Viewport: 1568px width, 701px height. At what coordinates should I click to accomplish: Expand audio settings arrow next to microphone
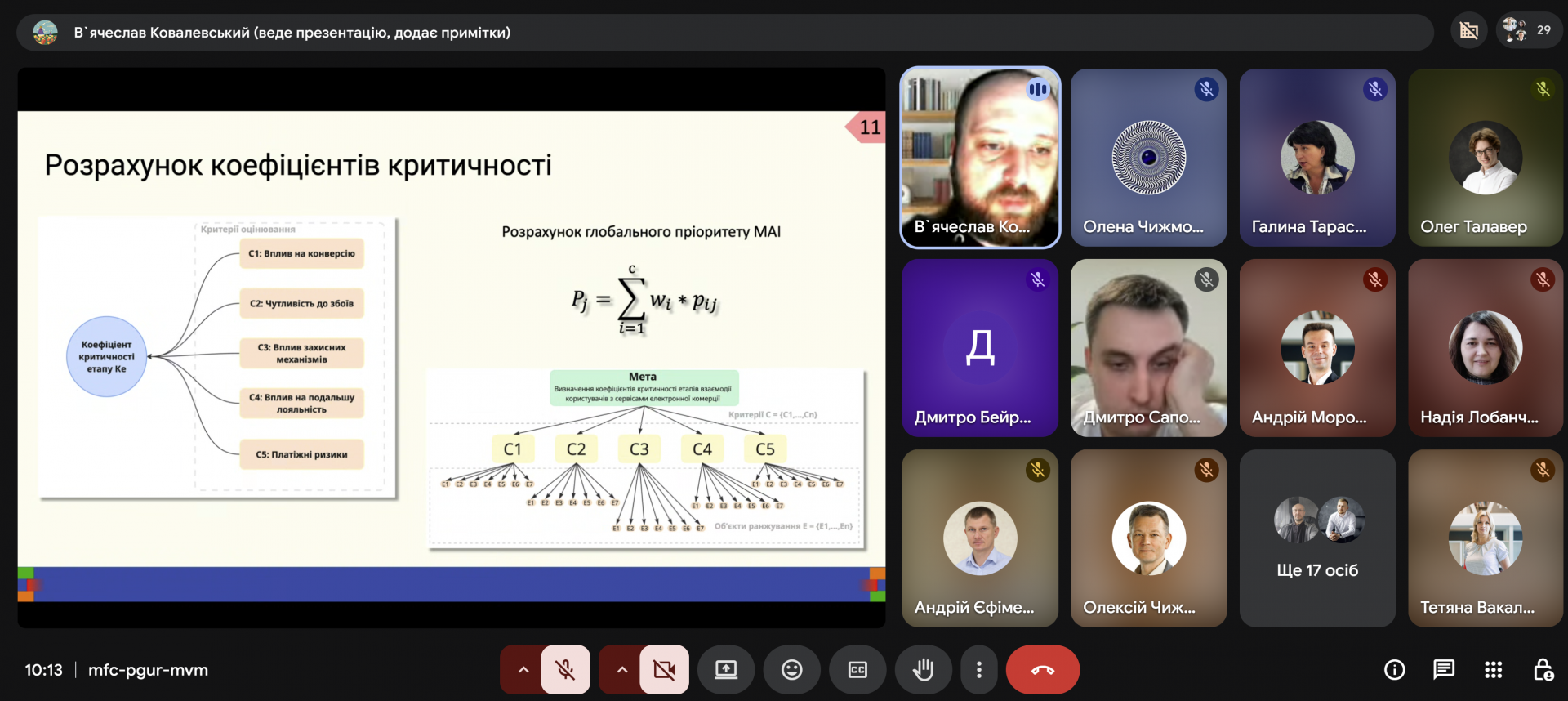pos(523,670)
